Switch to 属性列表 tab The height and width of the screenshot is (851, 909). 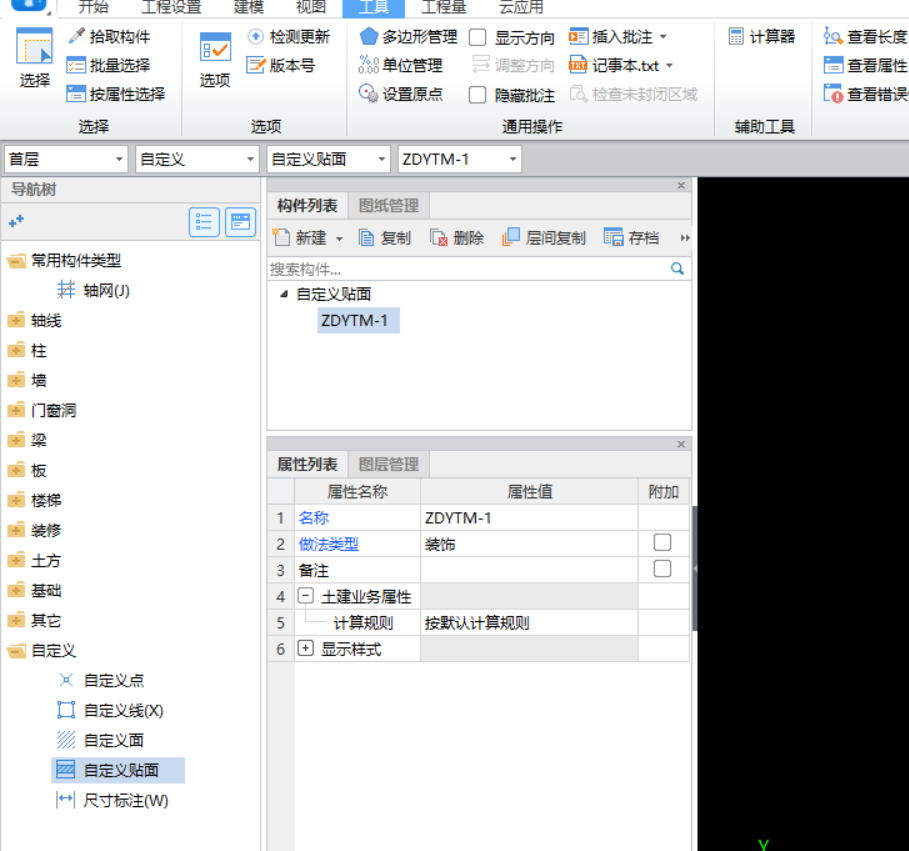[x=307, y=464]
